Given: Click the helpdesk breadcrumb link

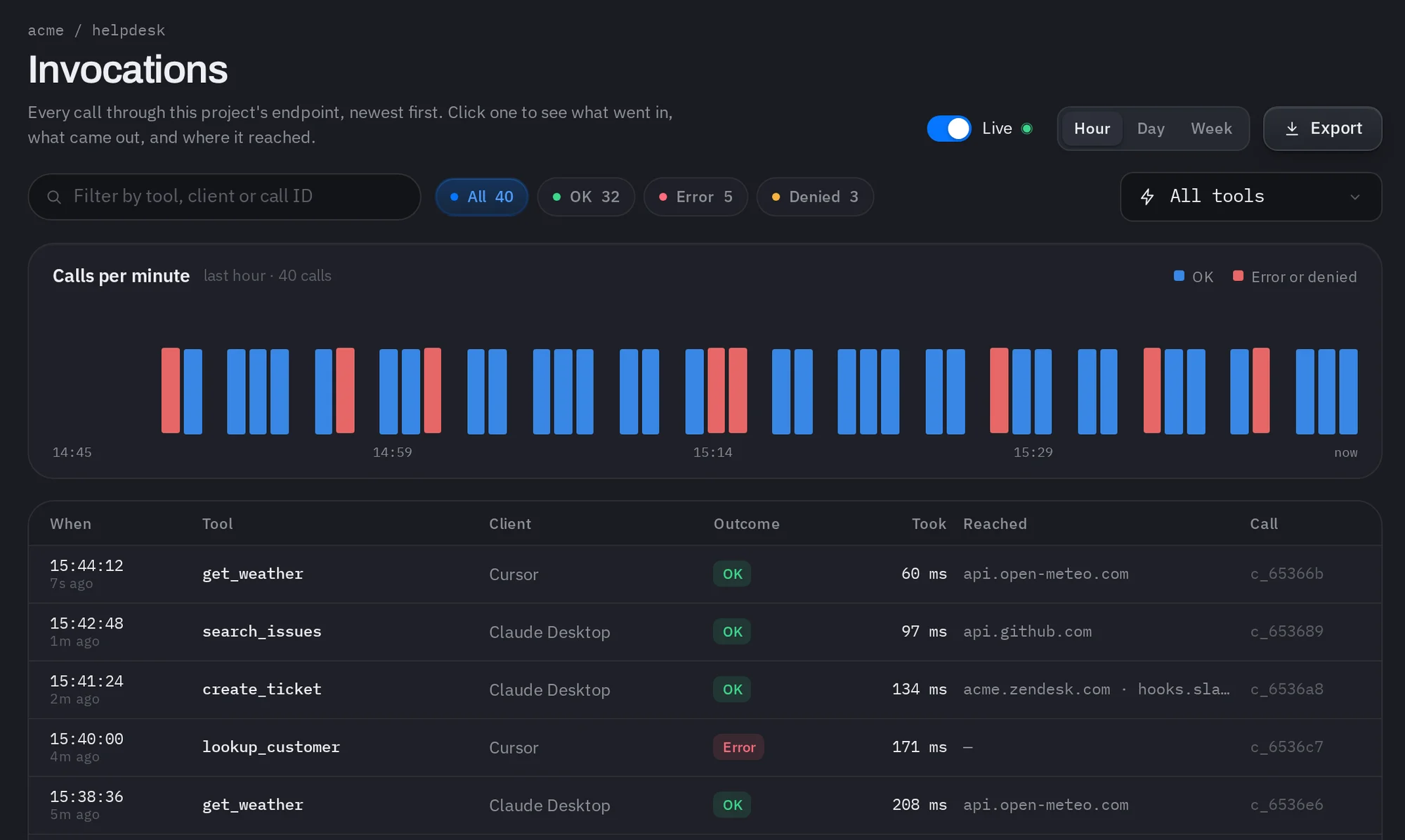Looking at the screenshot, I should coord(129,30).
